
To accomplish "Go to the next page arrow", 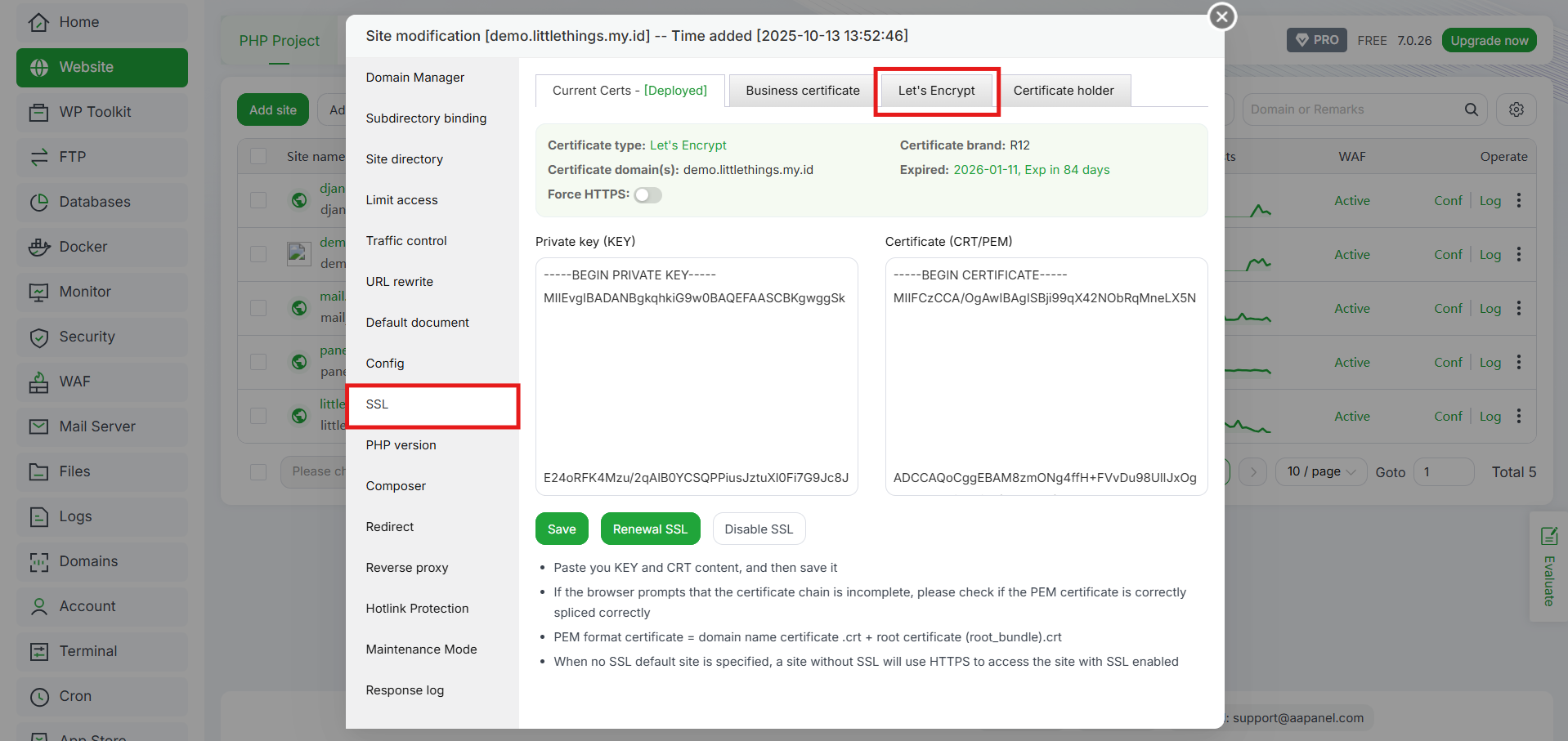I will (1252, 471).
